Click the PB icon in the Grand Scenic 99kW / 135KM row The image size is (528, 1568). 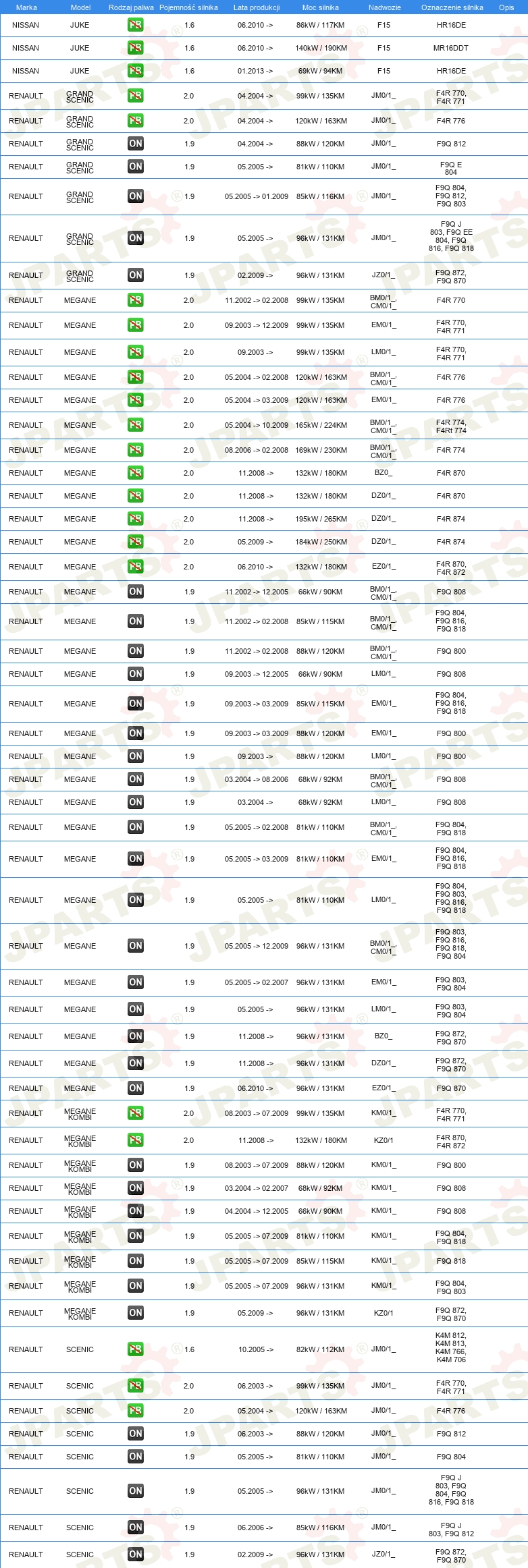(x=136, y=96)
